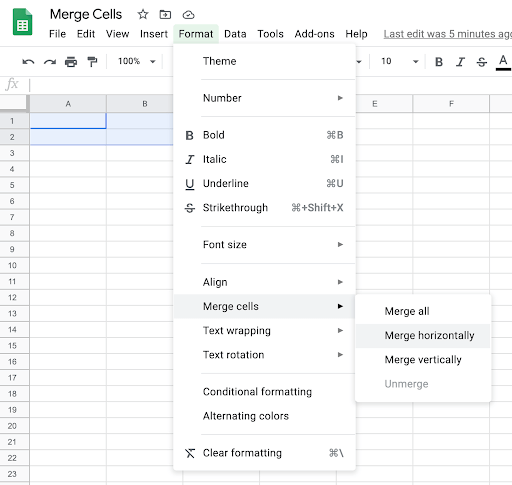Expand the Text wrapping submenu

[264, 331]
